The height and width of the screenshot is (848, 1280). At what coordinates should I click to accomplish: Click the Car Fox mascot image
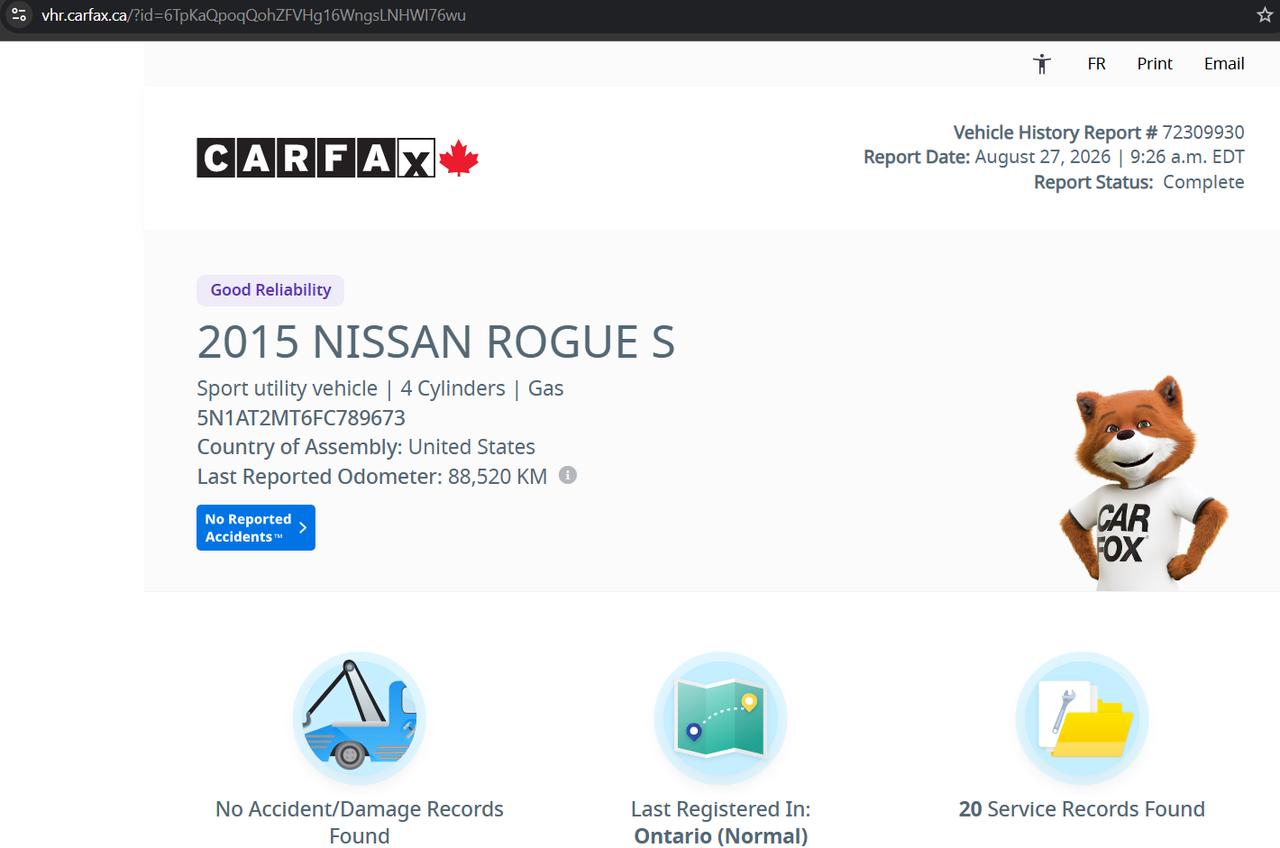click(x=1143, y=483)
